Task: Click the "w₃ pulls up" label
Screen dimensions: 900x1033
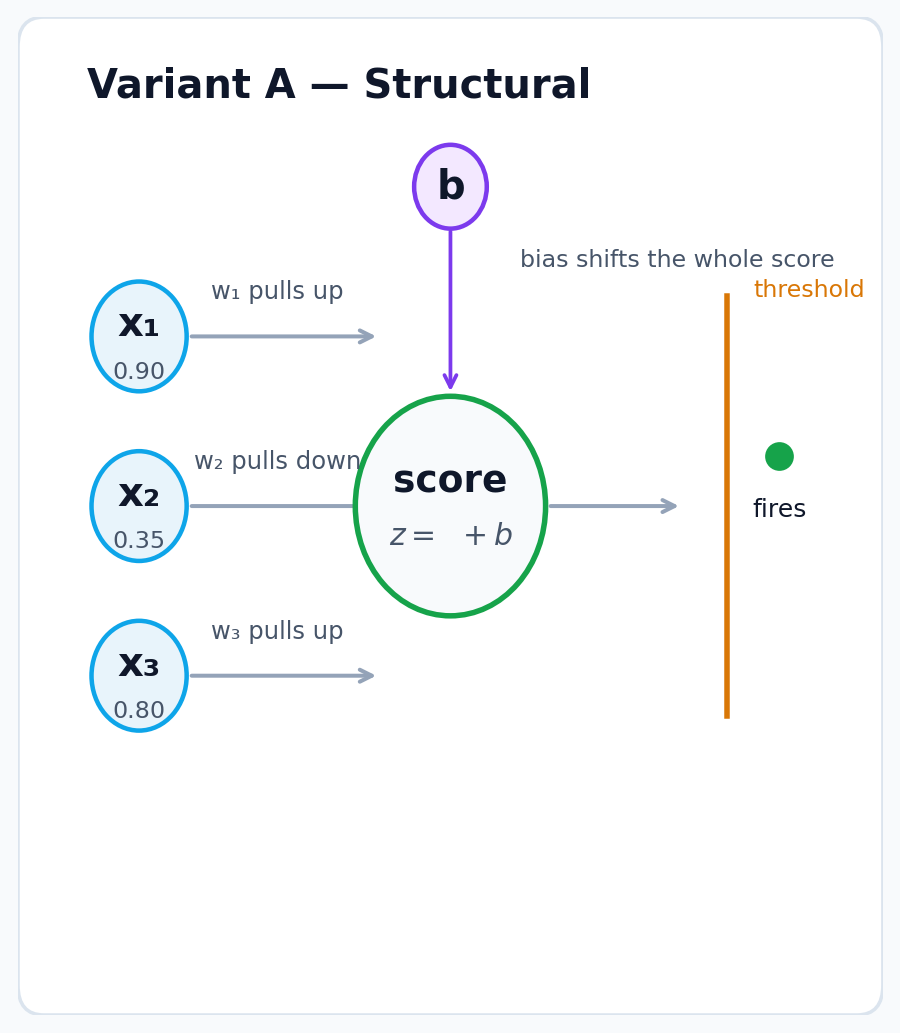Action: (x=277, y=632)
